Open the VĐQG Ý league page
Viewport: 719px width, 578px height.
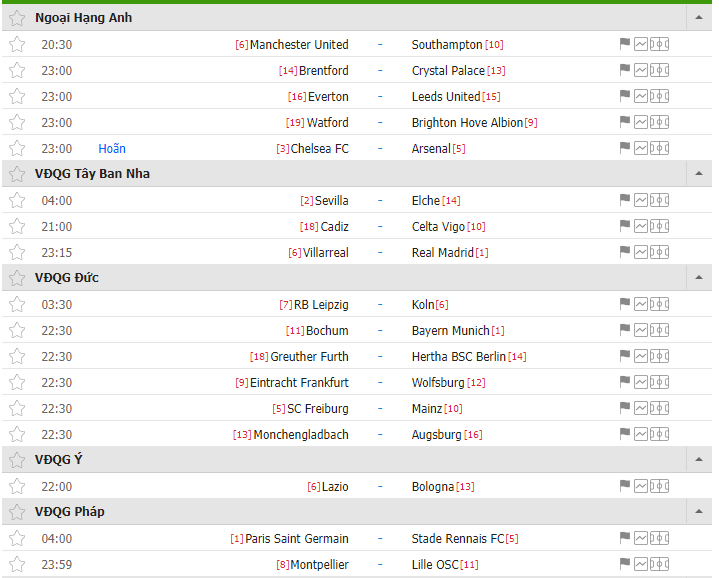[58, 459]
